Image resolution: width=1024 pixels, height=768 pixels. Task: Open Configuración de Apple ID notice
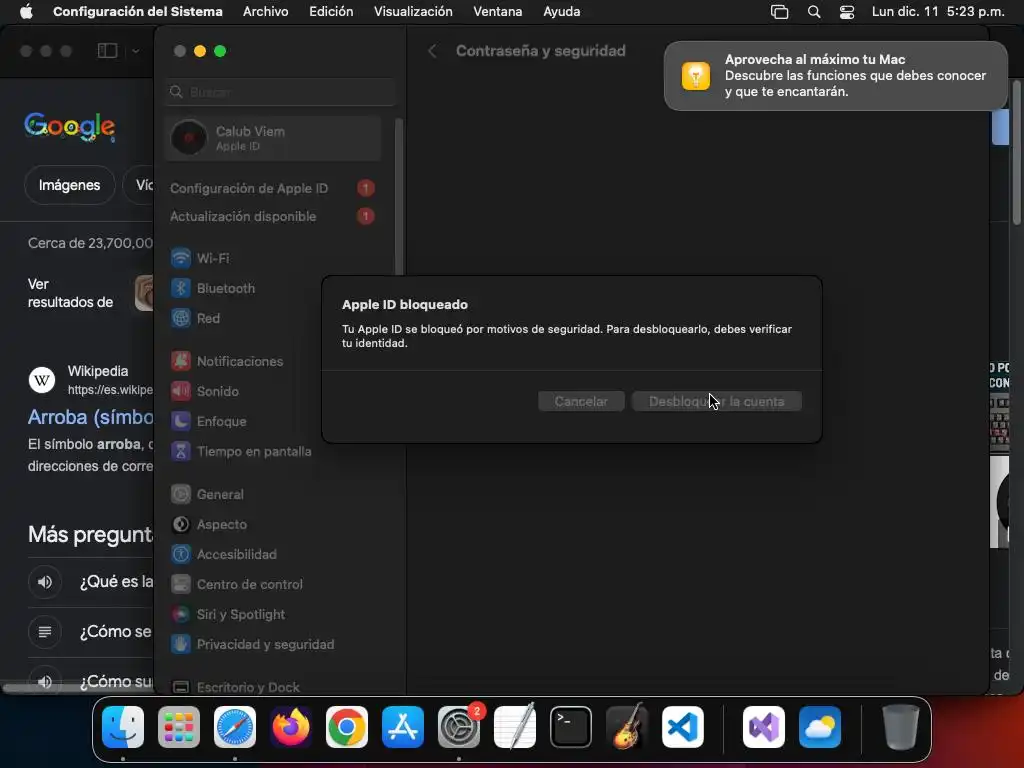(x=273, y=188)
